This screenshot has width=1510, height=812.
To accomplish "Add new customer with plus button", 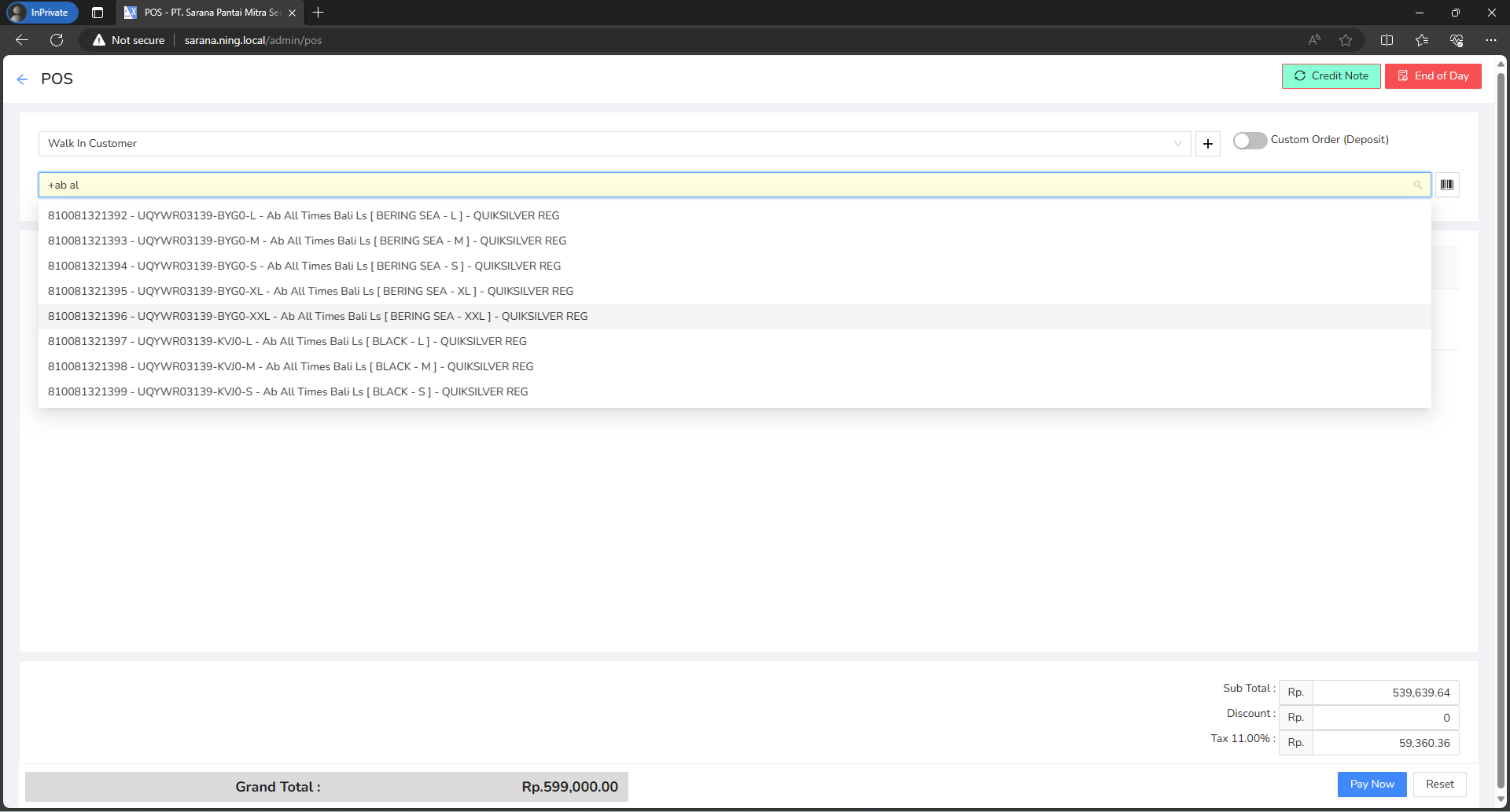I will point(1208,144).
